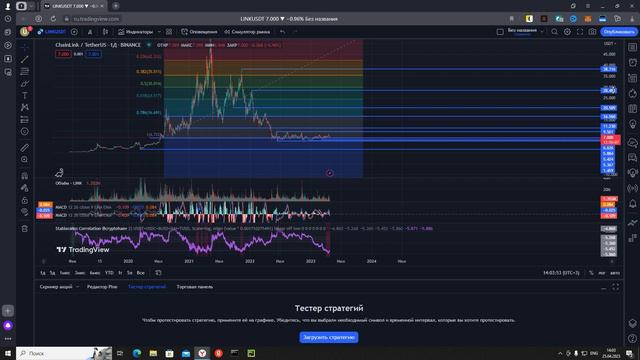Open chart settings gear icon
640x360 pixels.
pyautogui.click(x=567, y=31)
